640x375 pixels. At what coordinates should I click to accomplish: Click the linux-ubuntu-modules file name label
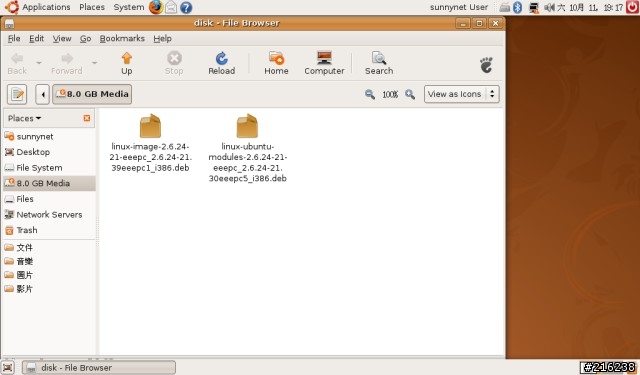247,162
